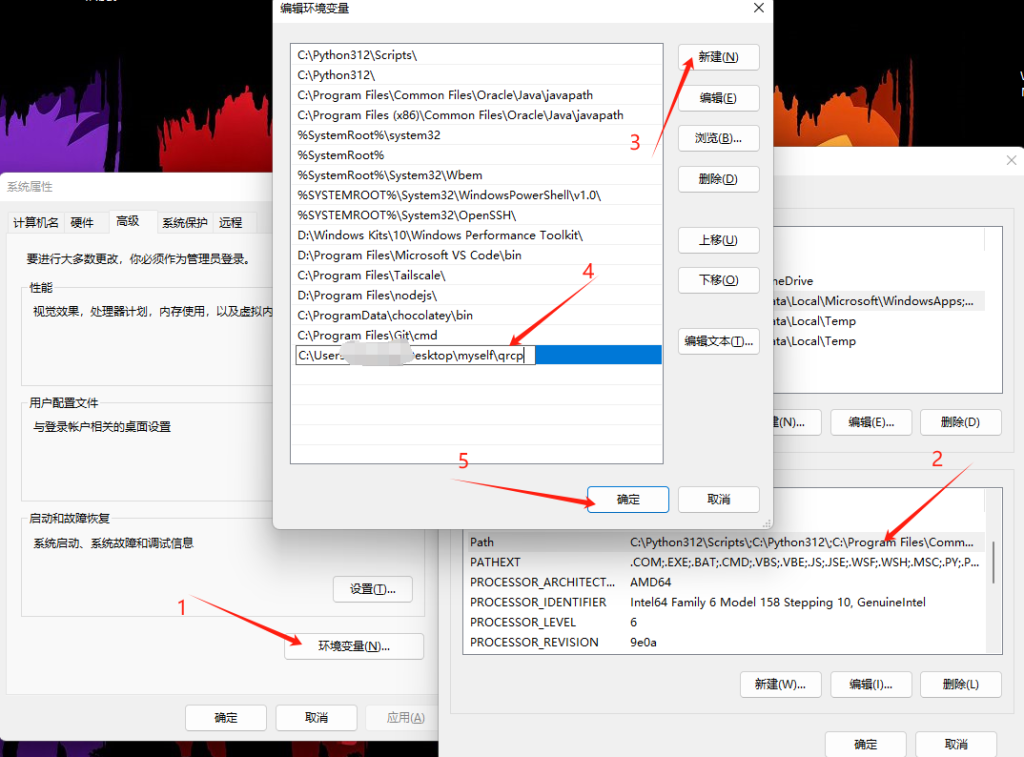
Task: Open 编辑文本(T)... to edit path as text
Action: (x=718, y=342)
